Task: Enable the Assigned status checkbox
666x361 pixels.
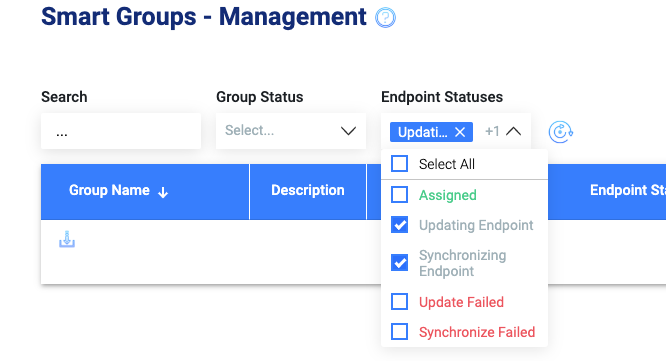Action: tap(400, 195)
